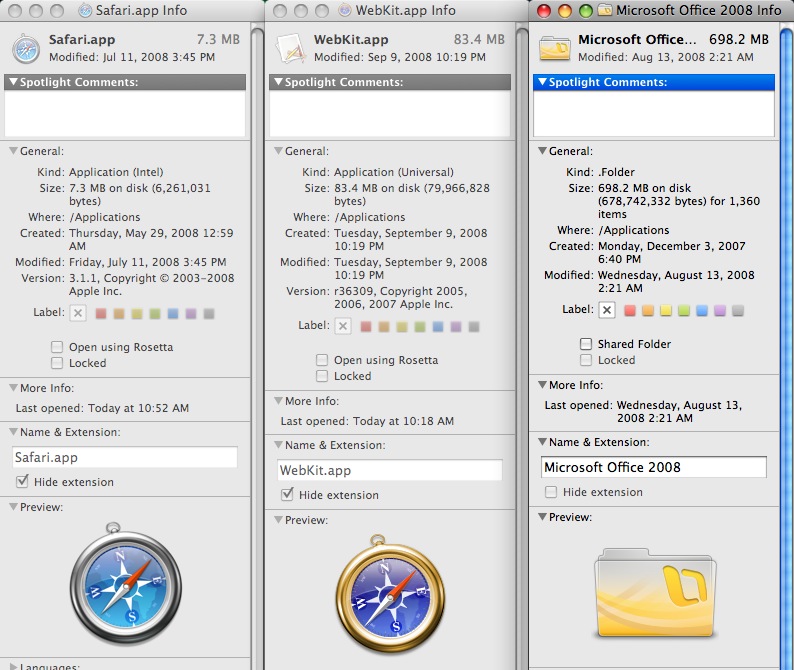Collapse General section in Microsoft Office window
This screenshot has width=794, height=670.
click(543, 150)
